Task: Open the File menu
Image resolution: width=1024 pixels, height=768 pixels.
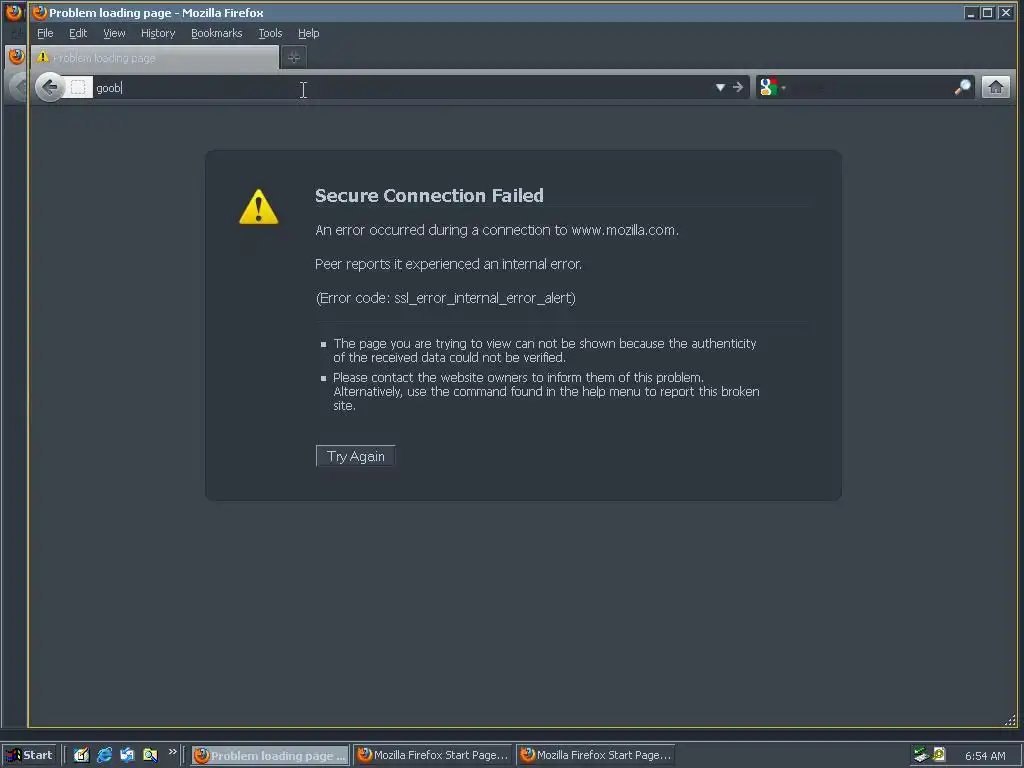Action: (x=45, y=33)
